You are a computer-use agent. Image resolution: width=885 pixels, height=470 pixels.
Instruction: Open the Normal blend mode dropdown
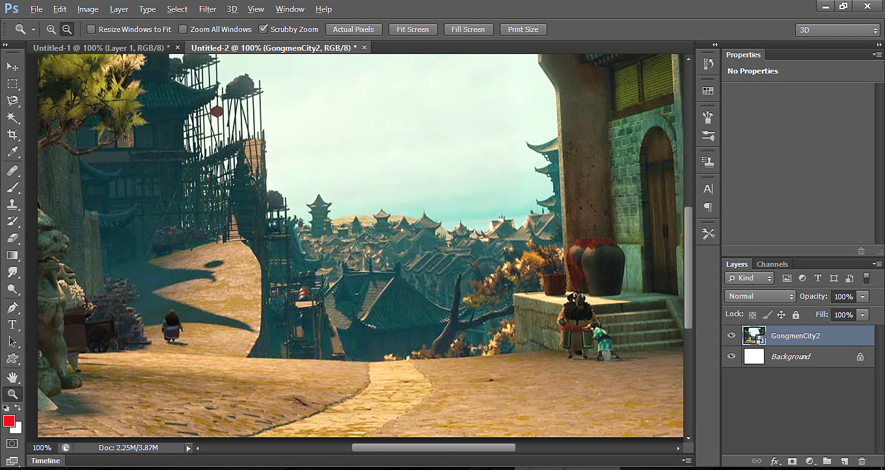click(x=760, y=296)
